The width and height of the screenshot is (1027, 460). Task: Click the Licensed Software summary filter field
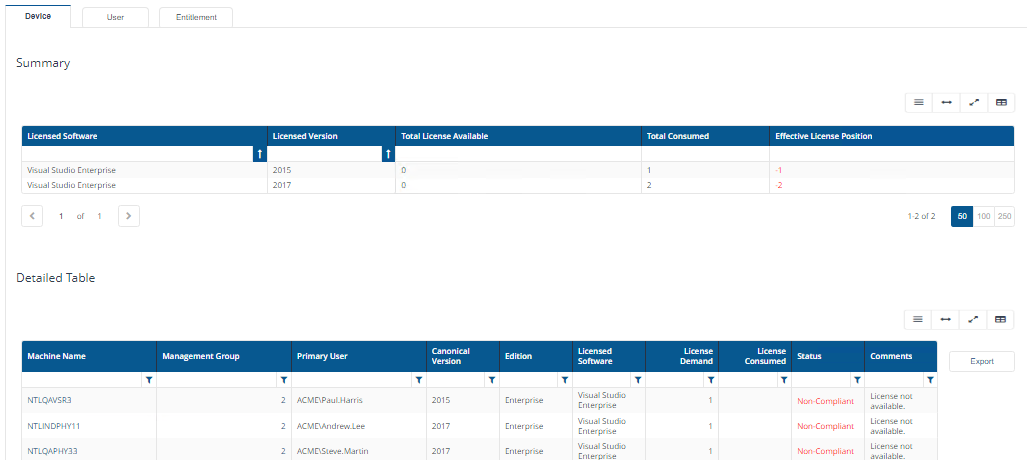138,154
